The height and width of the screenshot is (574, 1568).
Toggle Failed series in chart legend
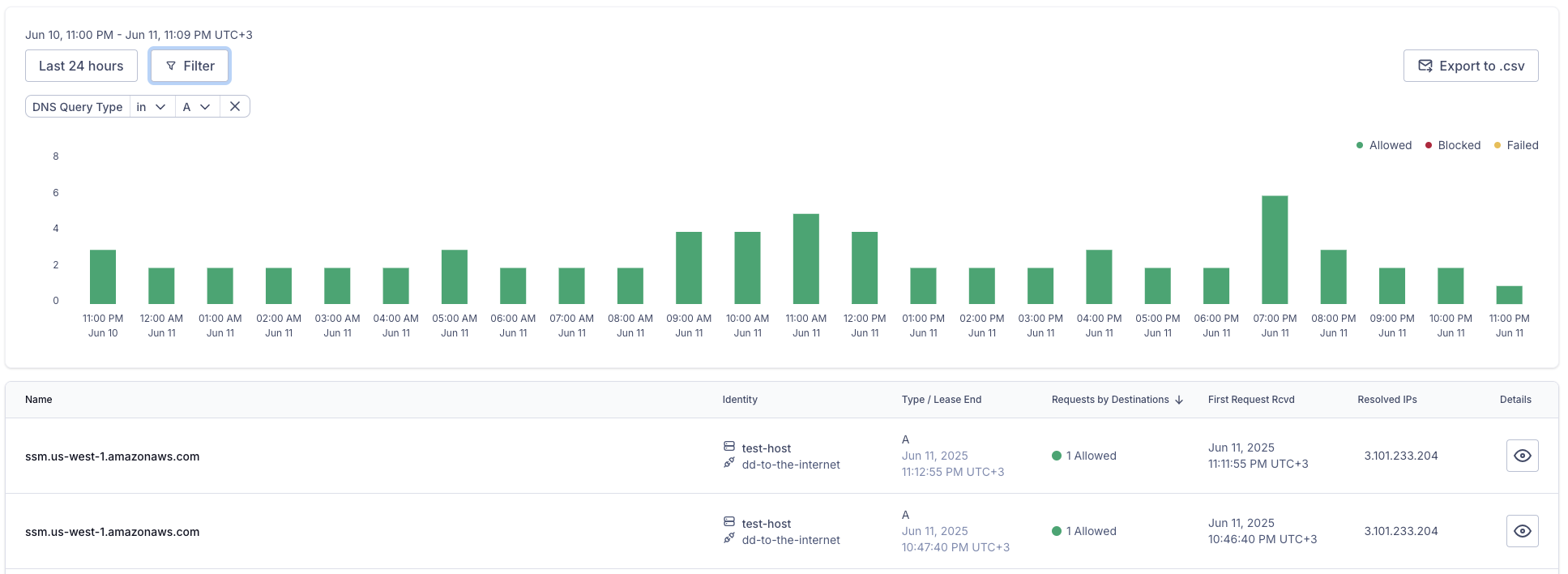click(1515, 145)
